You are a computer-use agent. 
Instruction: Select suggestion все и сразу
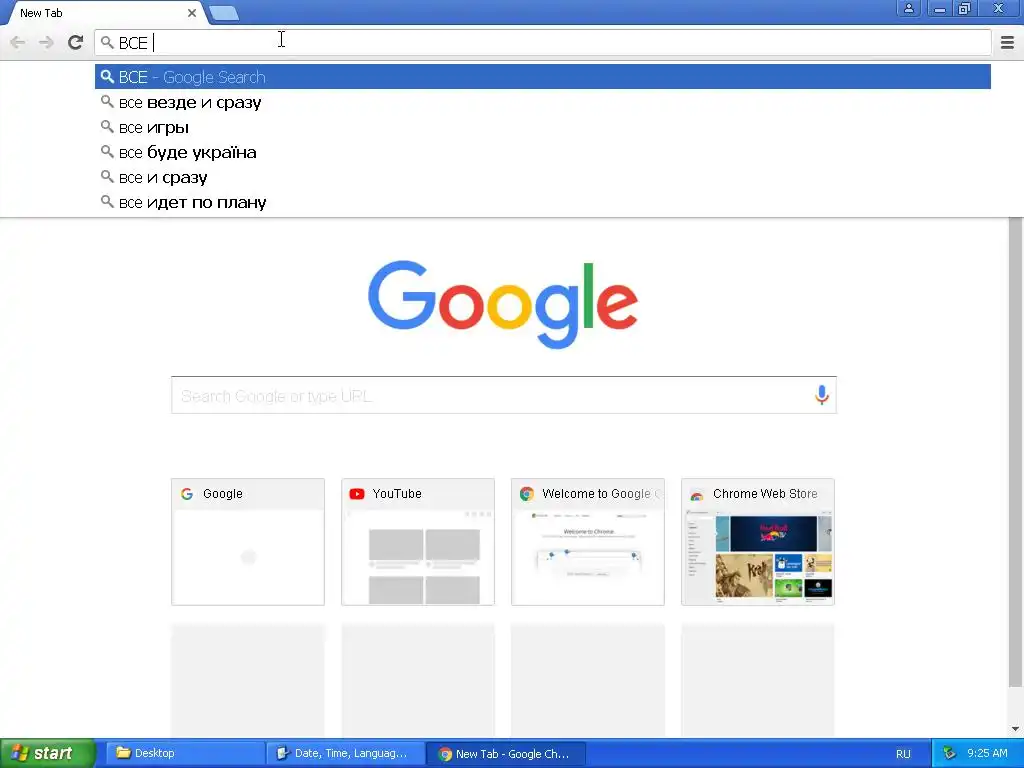pyautogui.click(x=542, y=178)
